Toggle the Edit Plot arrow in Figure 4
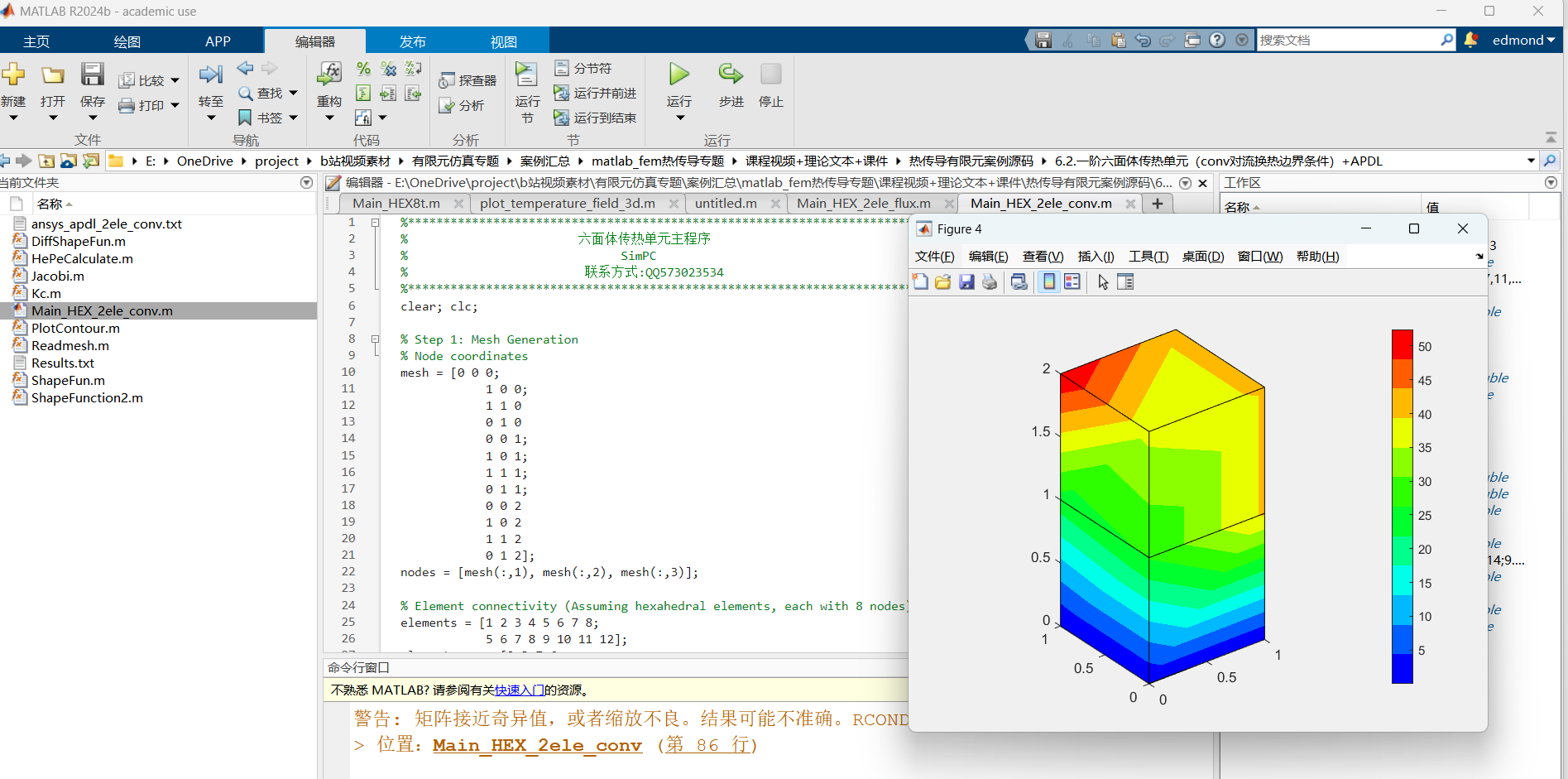This screenshot has height=779, width=1568. (x=1103, y=282)
